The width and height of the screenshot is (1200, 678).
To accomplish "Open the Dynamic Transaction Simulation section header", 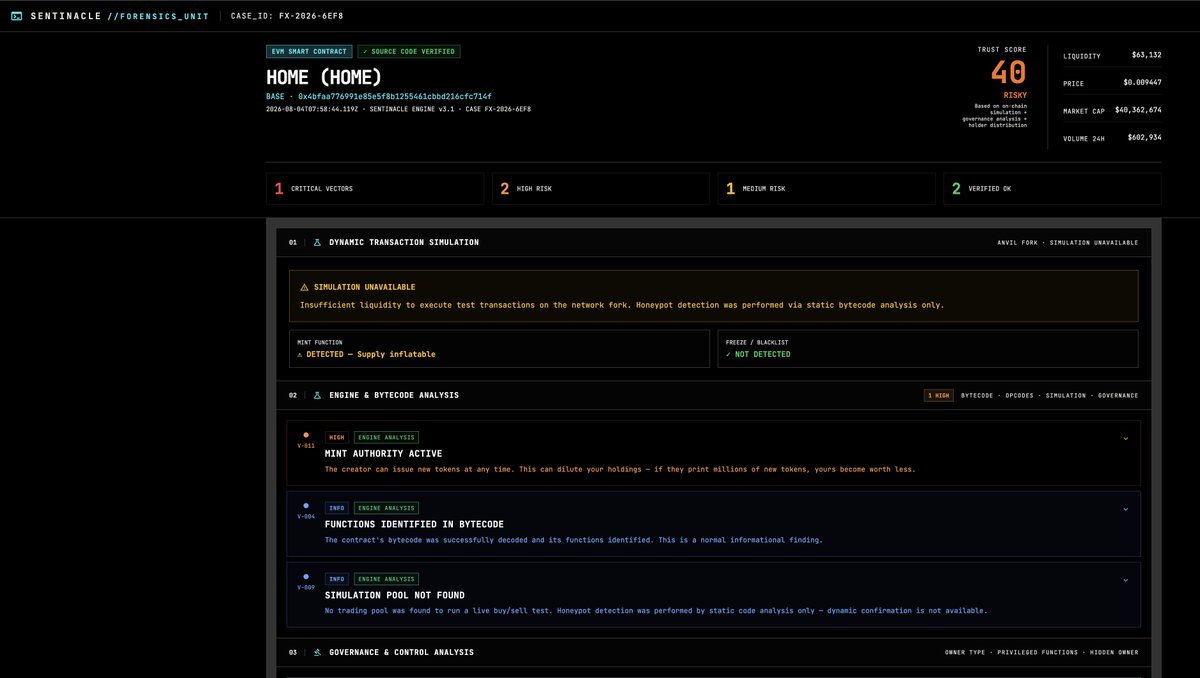I will (x=714, y=242).
